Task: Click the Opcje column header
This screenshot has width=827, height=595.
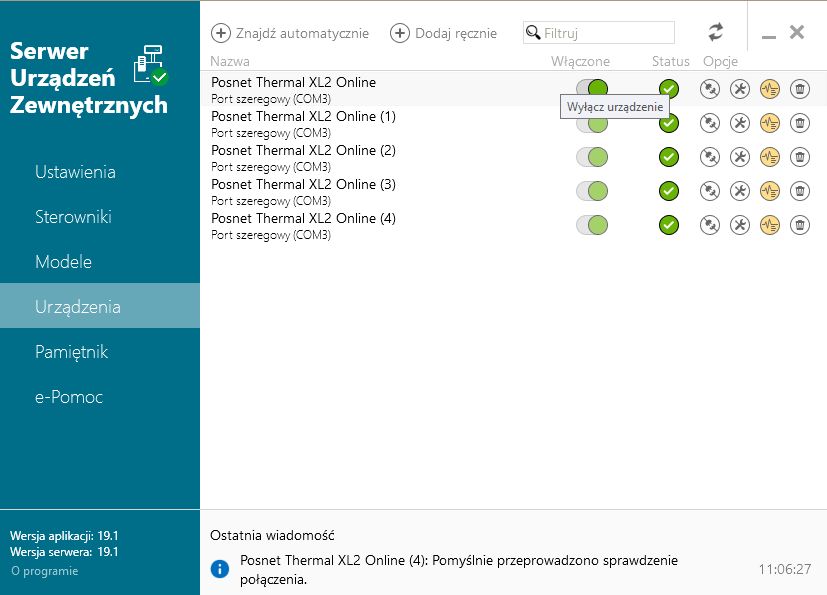Action: pos(720,62)
